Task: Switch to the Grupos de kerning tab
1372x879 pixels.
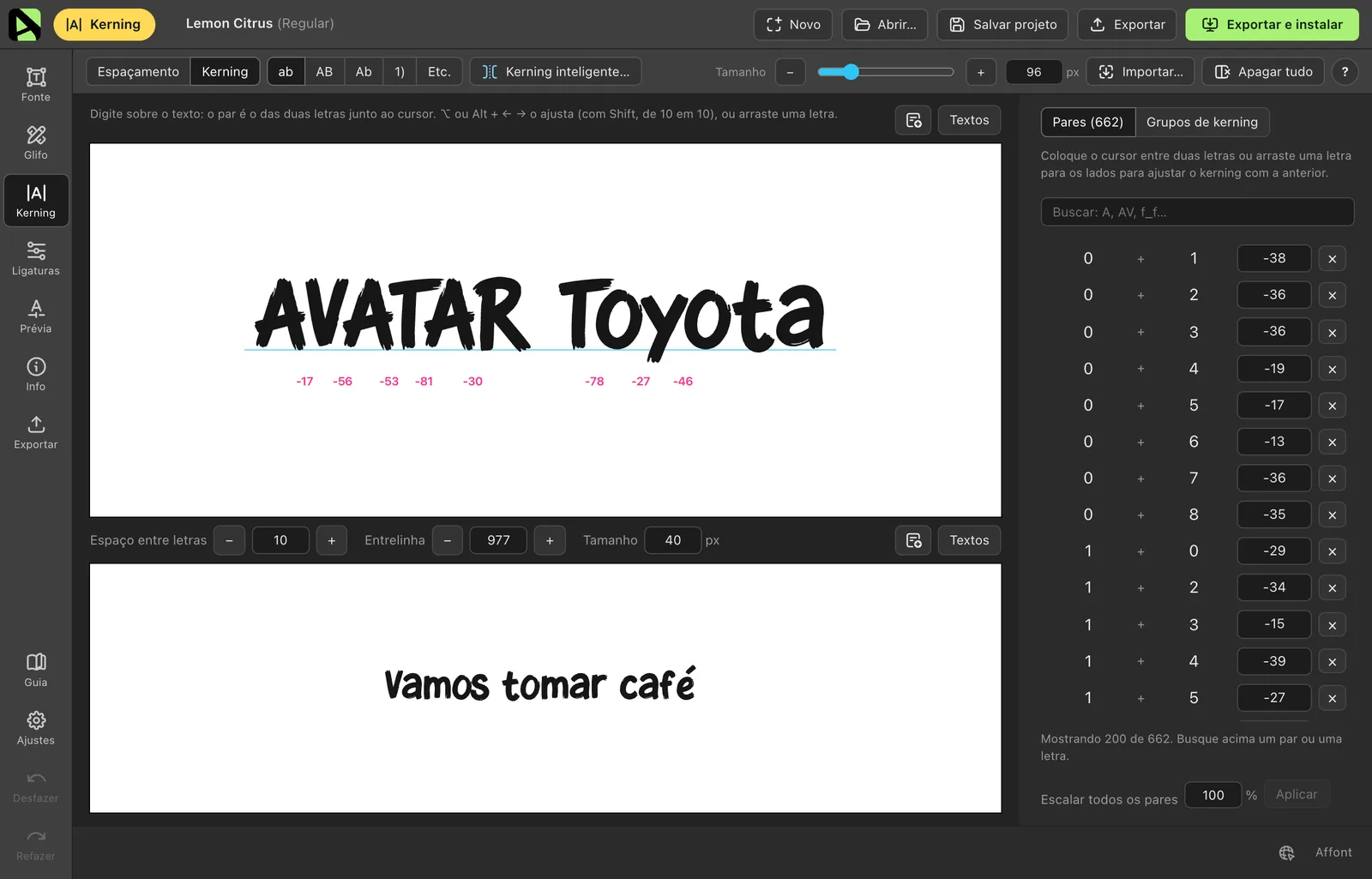Action: [1202, 122]
